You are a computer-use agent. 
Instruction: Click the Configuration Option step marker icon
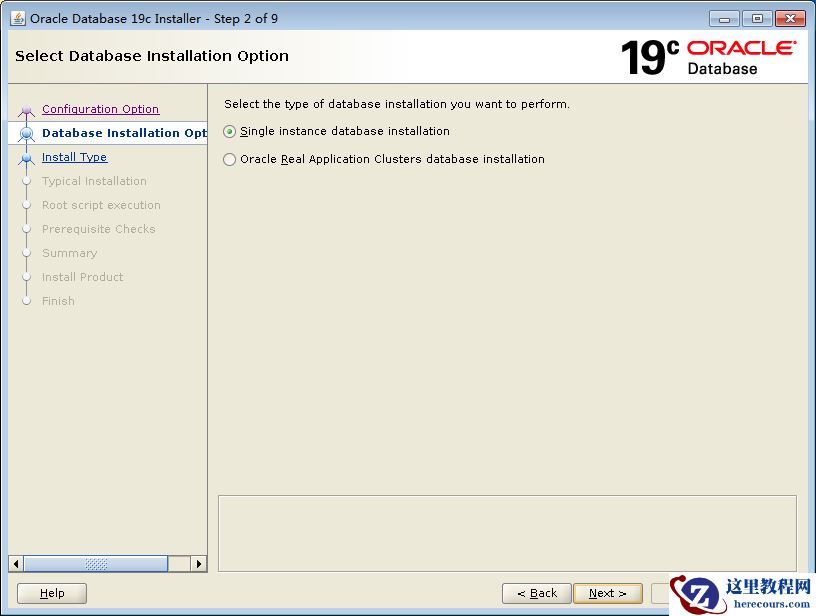(26, 110)
